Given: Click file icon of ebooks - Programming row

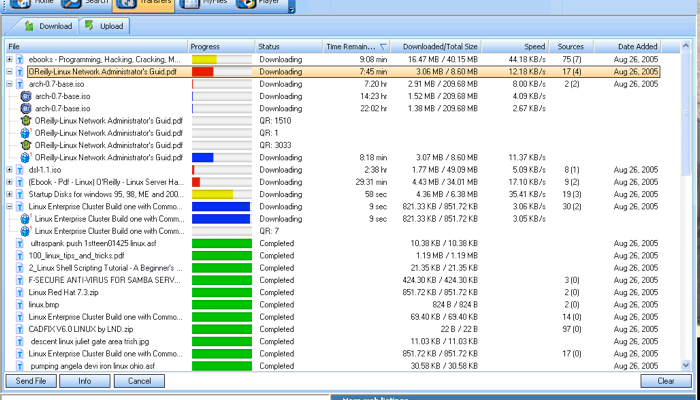Looking at the screenshot, I should [20, 59].
